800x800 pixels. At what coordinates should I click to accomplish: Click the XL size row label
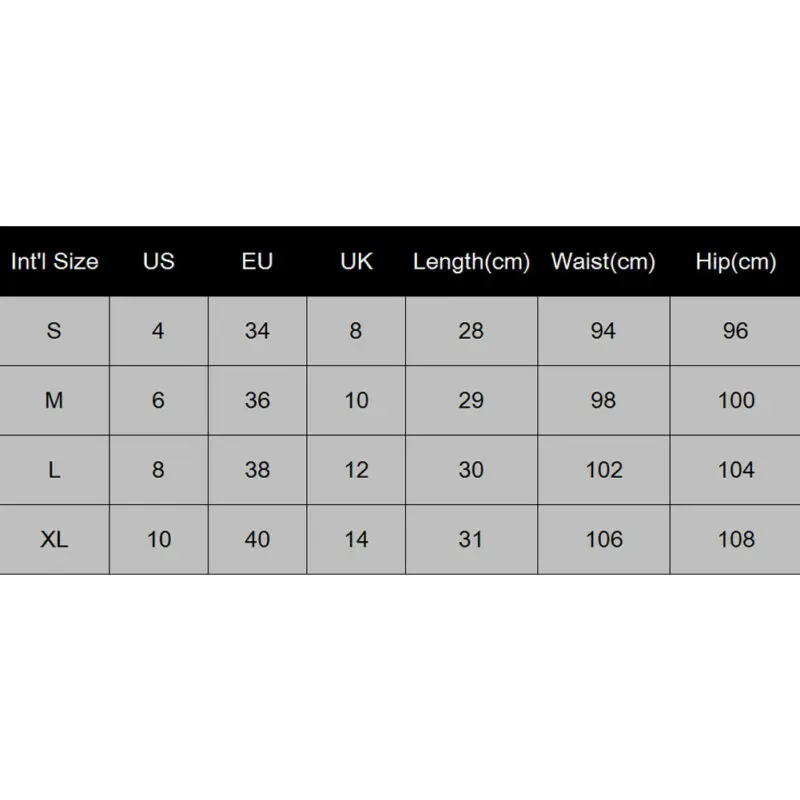(x=55, y=539)
